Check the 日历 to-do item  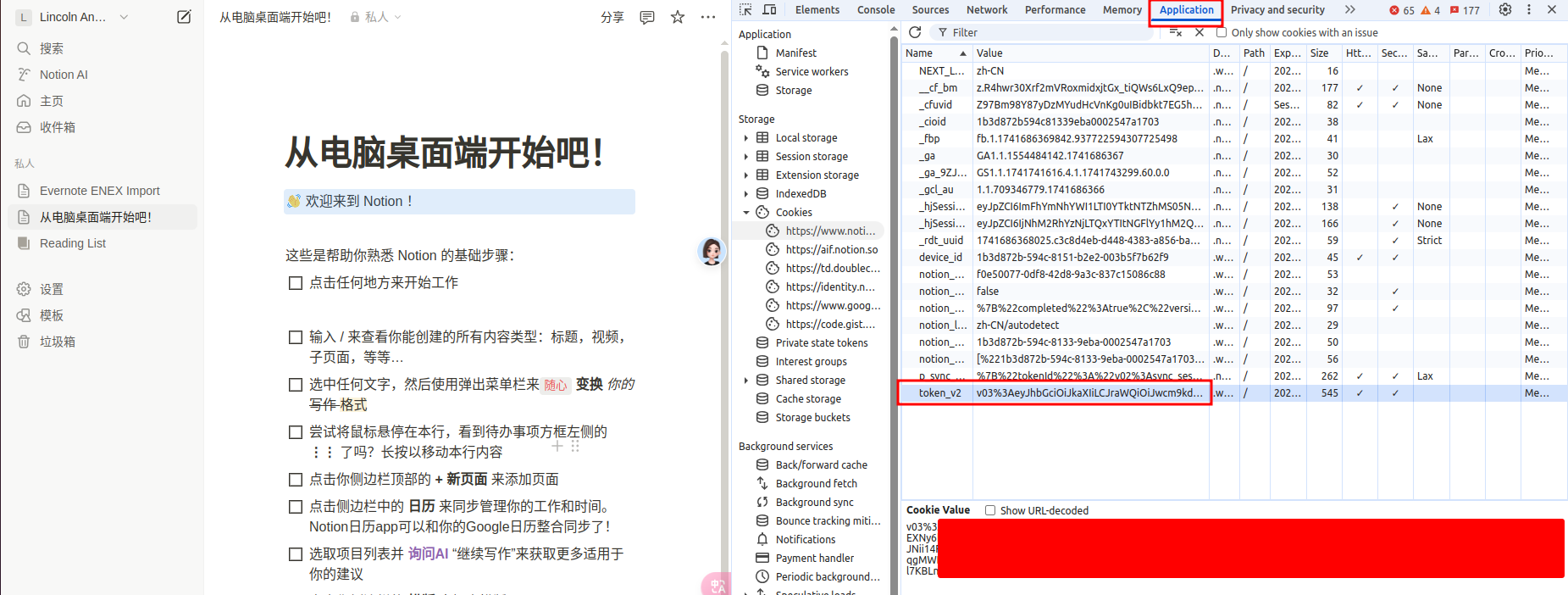(296, 507)
